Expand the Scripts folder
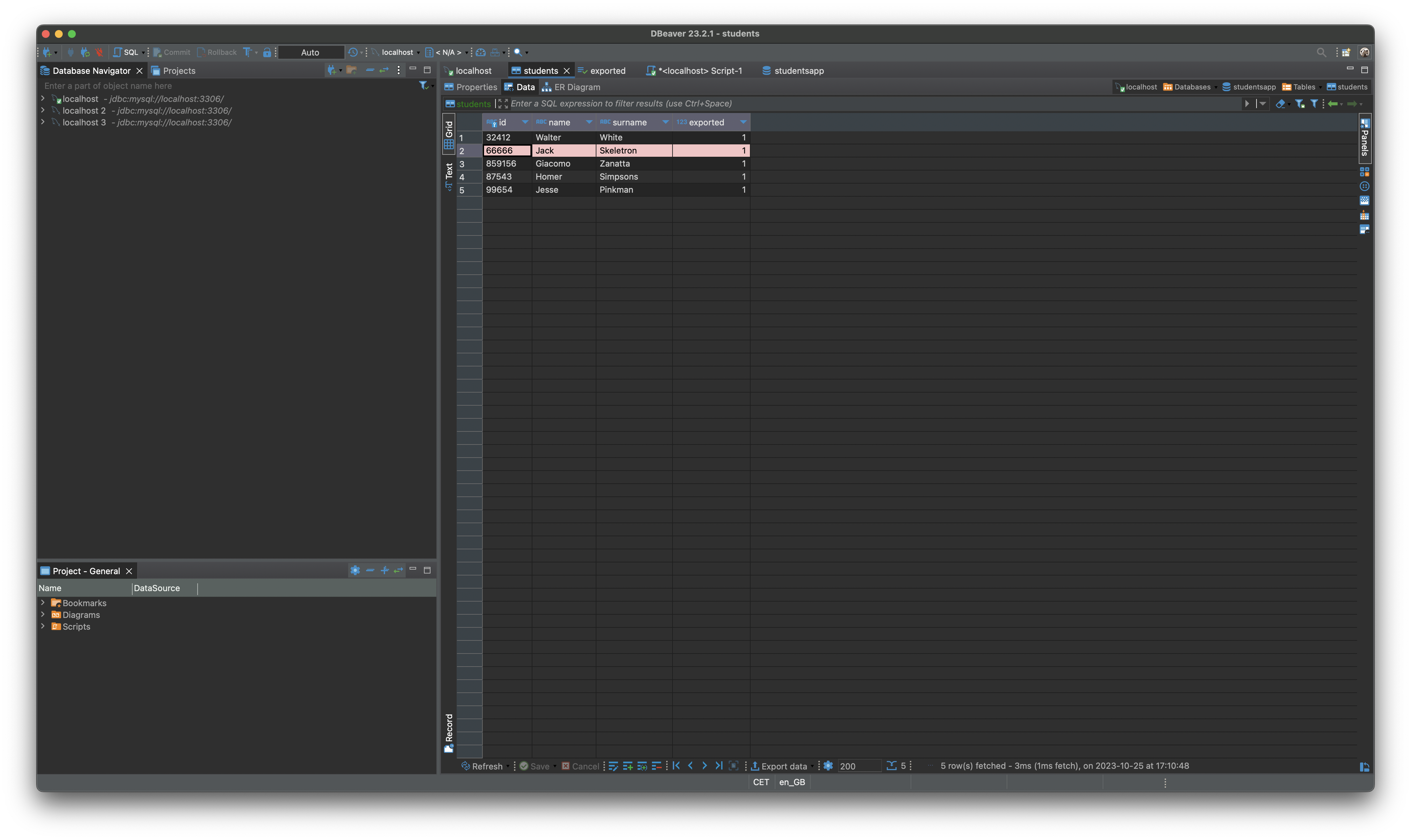1411x840 pixels. pyautogui.click(x=43, y=626)
